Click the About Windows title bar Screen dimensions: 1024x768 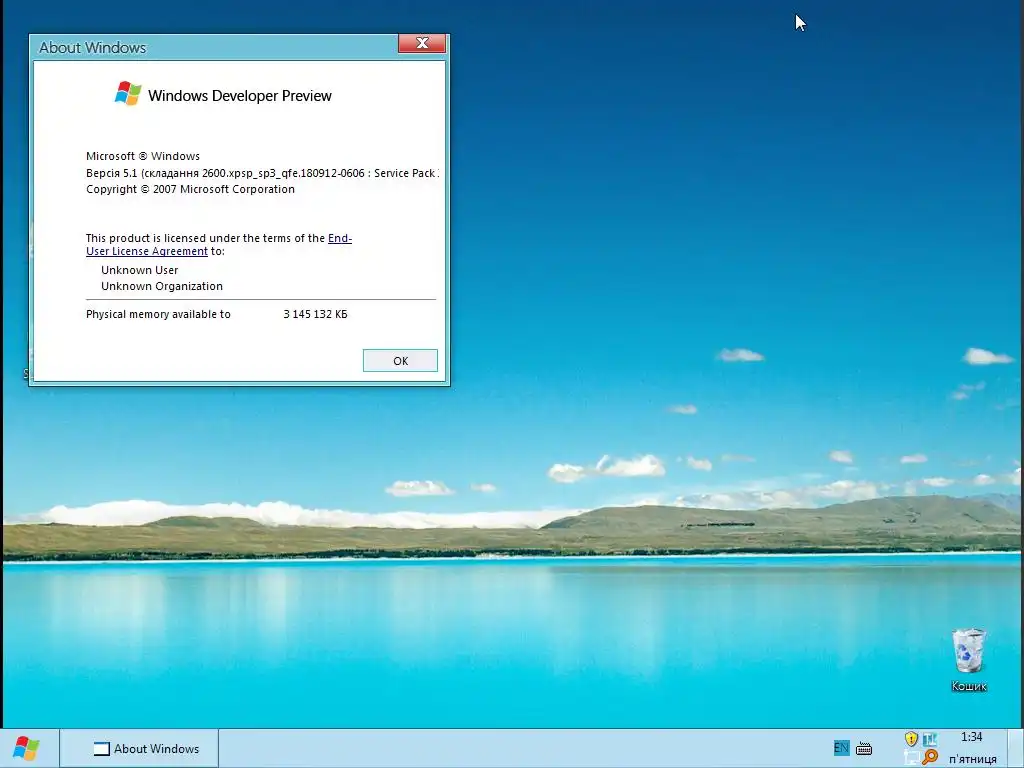[216, 47]
